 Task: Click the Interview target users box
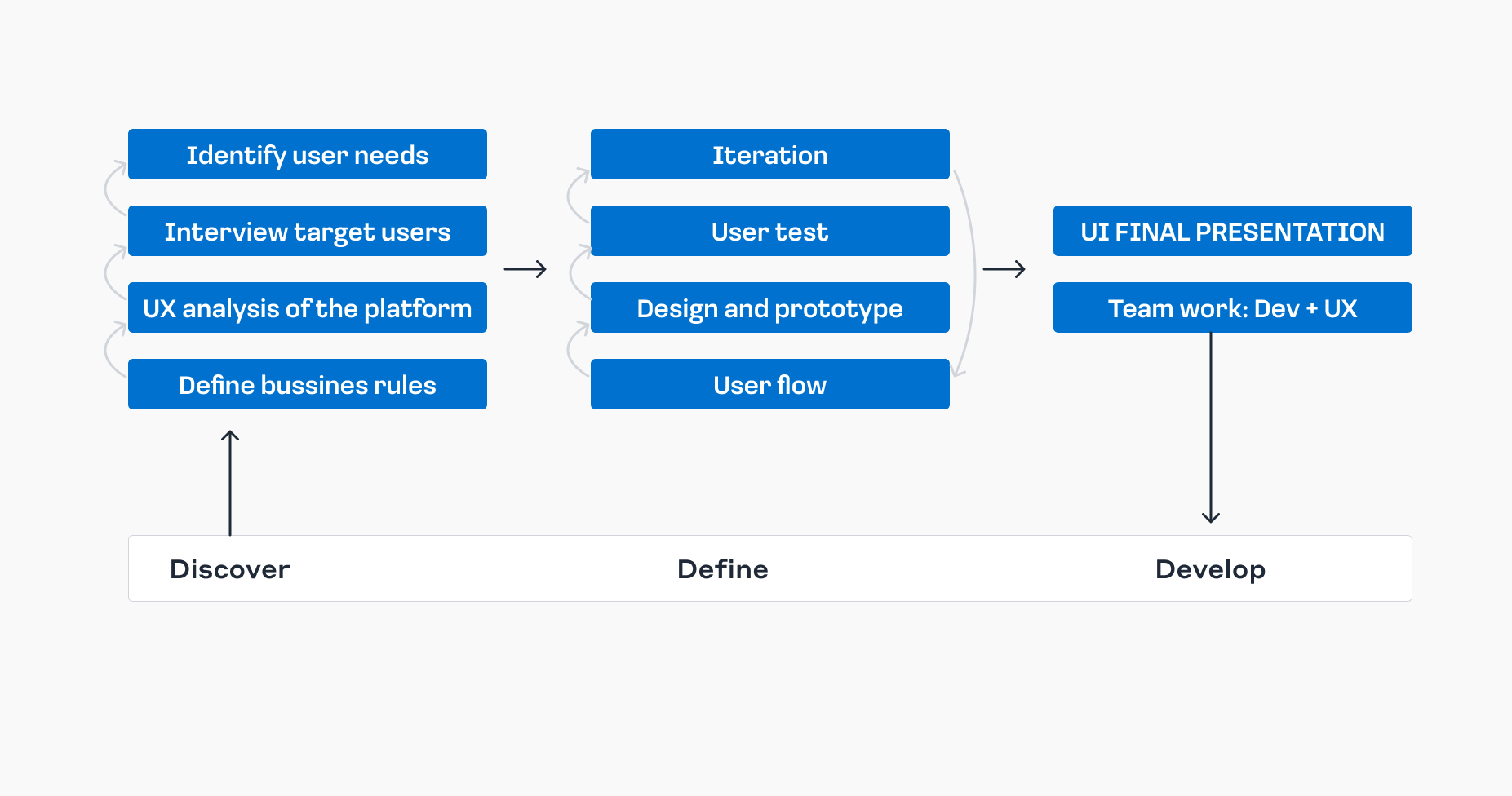[x=307, y=231]
